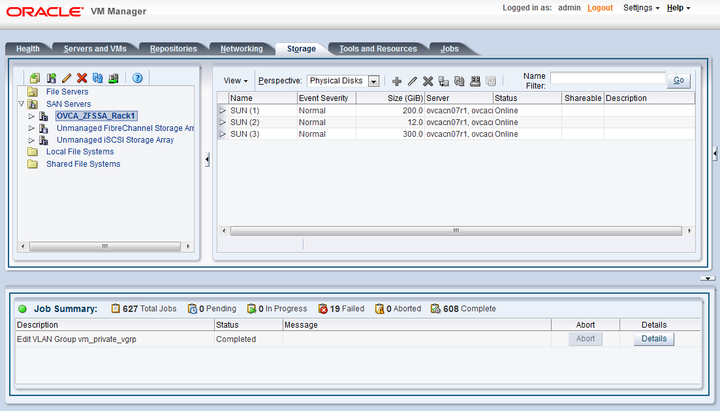The image size is (720, 411).
Task: Click the greyed-out last disk toolbar icon
Action: coord(490,81)
